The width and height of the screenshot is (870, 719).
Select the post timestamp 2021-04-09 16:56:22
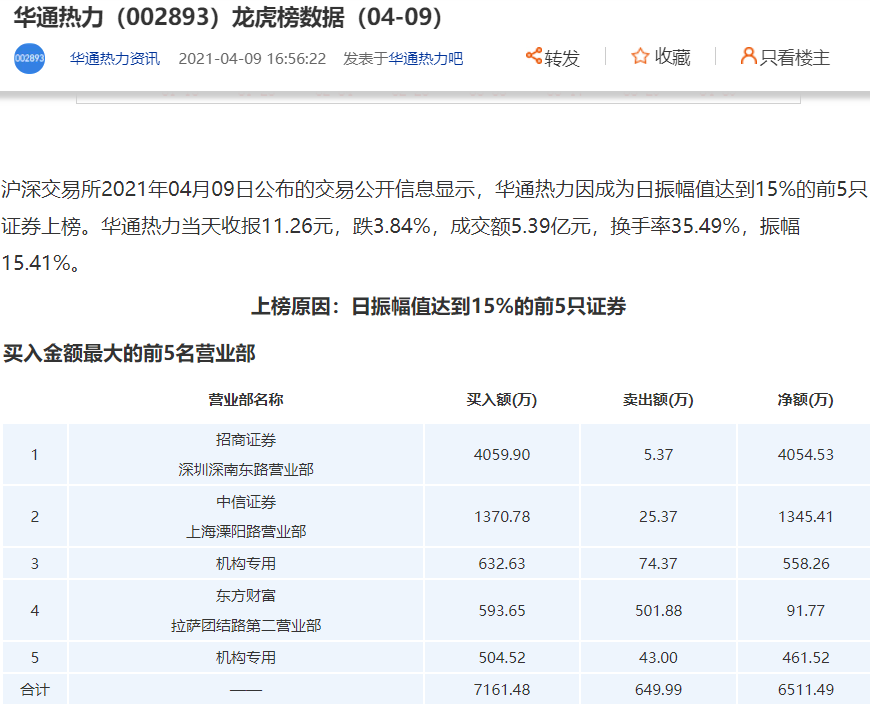252,59
